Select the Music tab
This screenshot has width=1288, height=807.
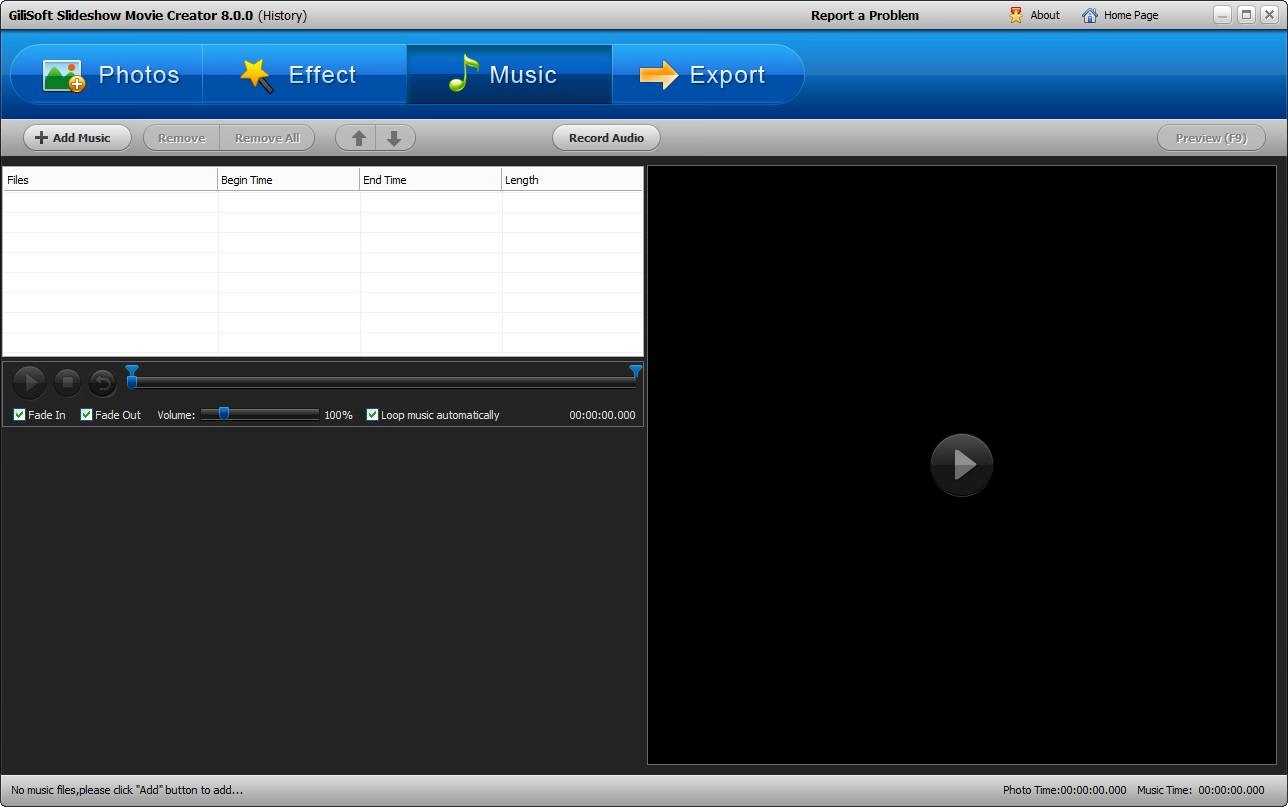[509, 74]
